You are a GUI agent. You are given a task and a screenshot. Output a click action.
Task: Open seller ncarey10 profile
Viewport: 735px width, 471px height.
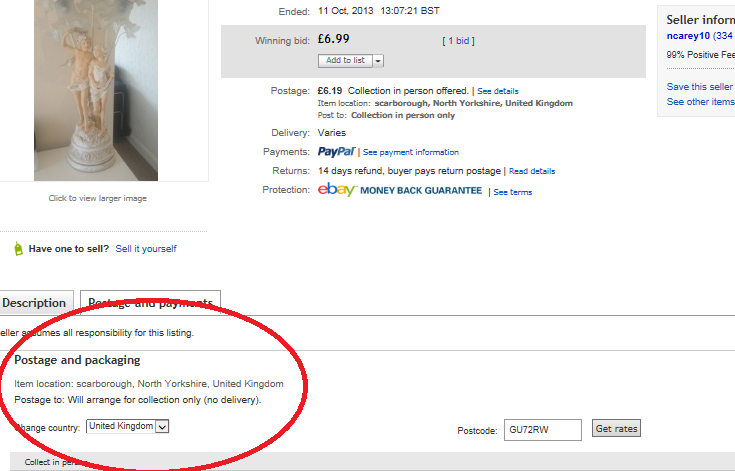point(688,36)
